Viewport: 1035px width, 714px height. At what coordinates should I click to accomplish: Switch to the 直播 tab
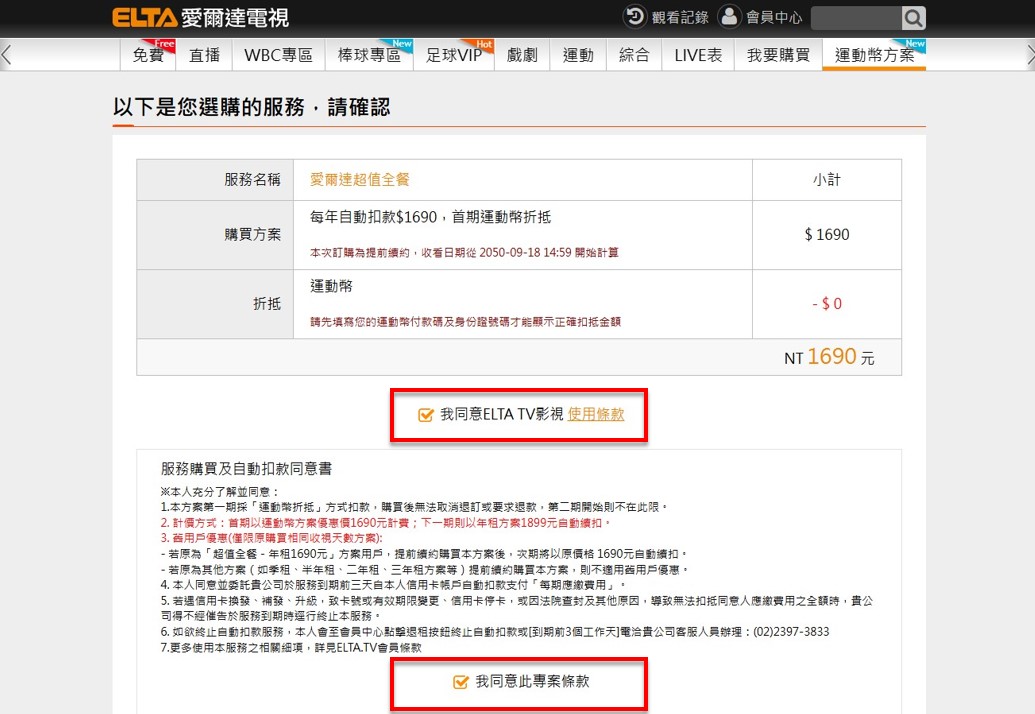click(204, 55)
